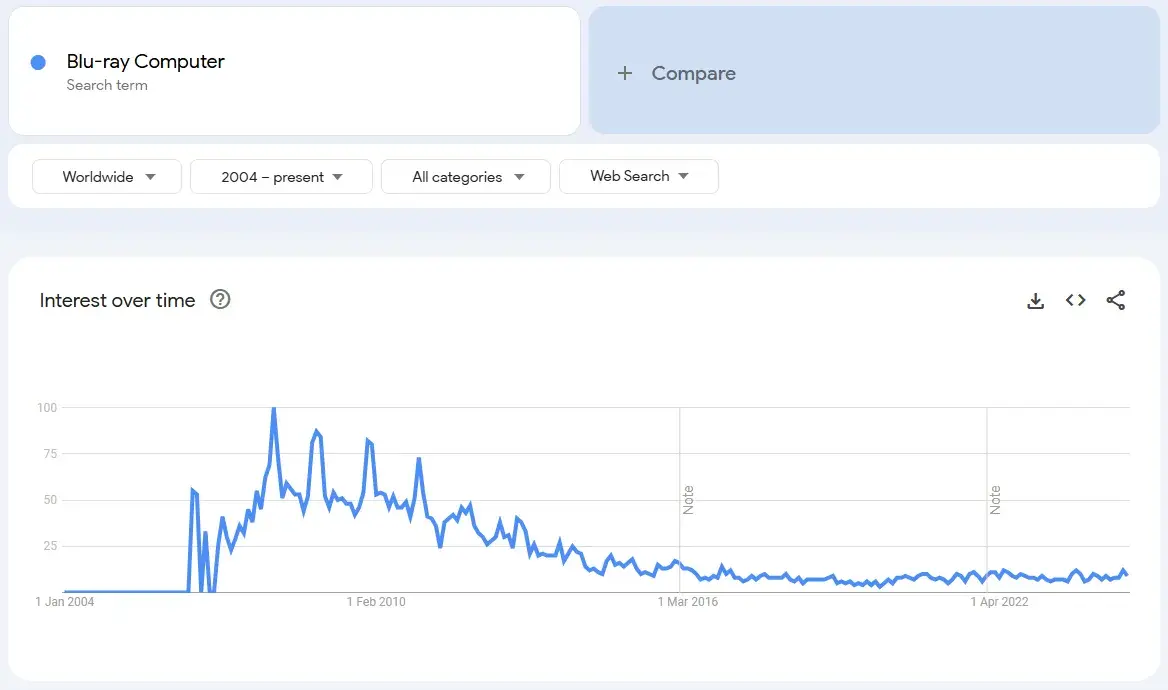
Task: Click the Compare button
Action: click(x=692, y=73)
